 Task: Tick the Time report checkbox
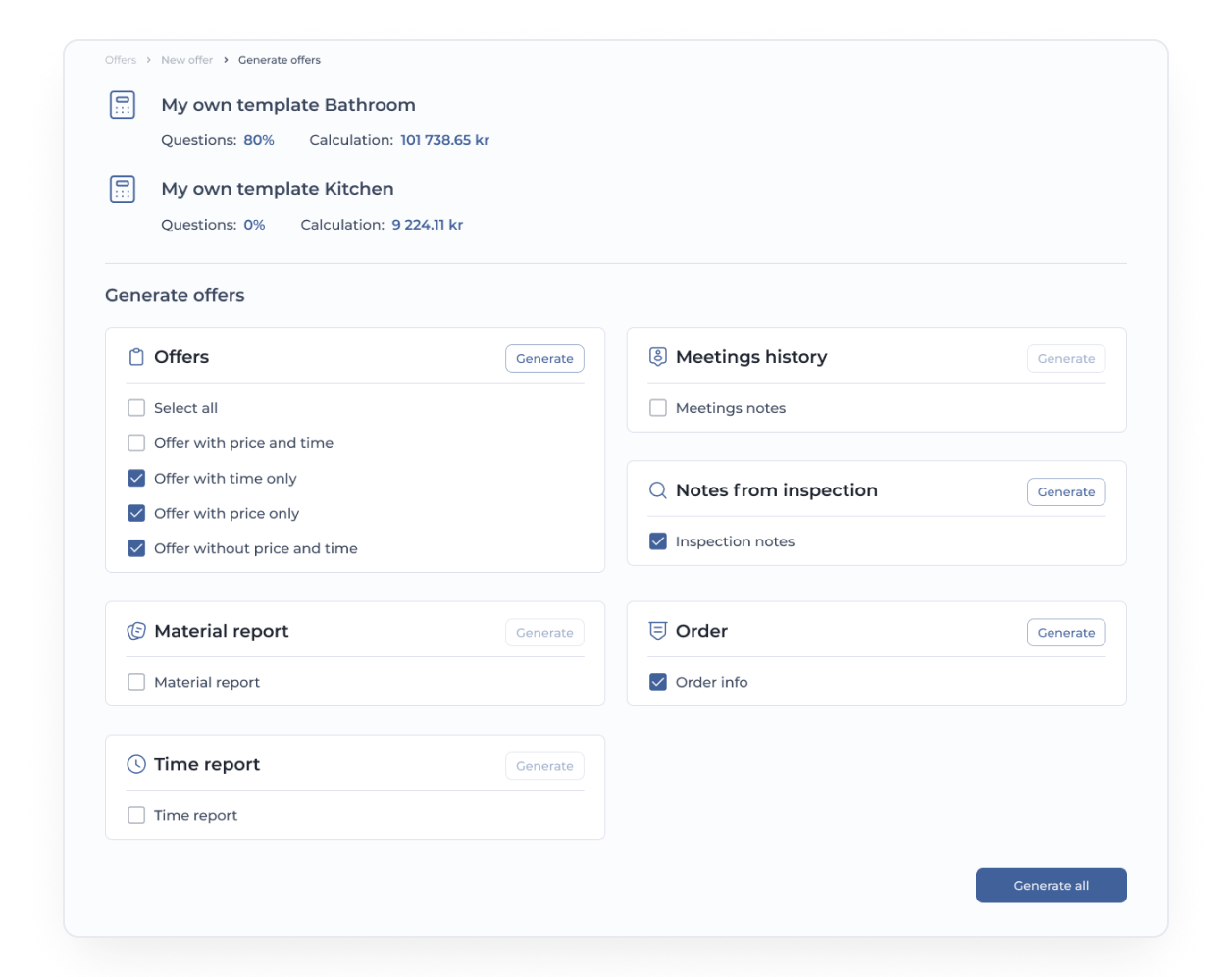pos(136,815)
